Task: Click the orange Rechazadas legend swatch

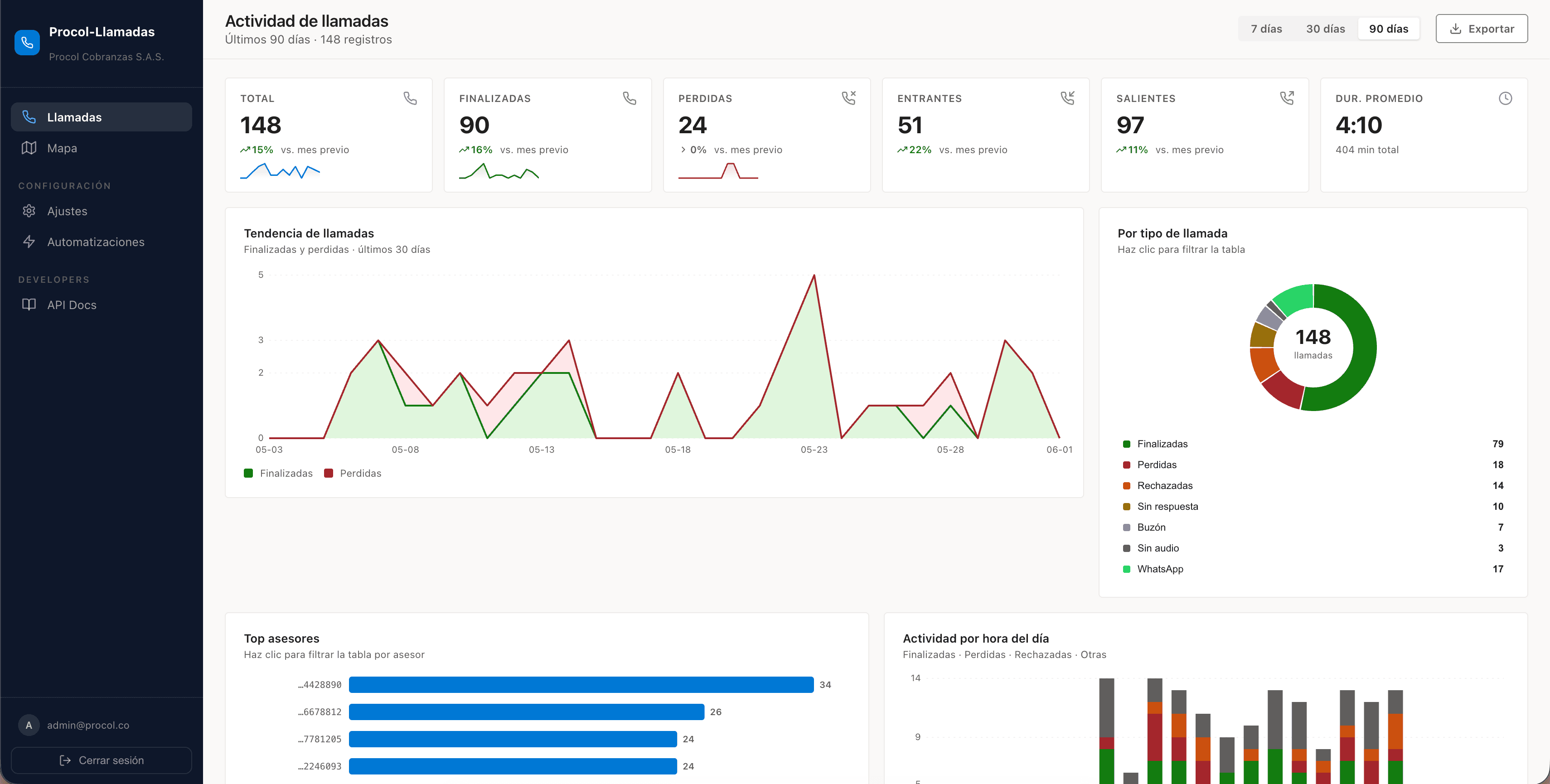Action: point(1126,485)
